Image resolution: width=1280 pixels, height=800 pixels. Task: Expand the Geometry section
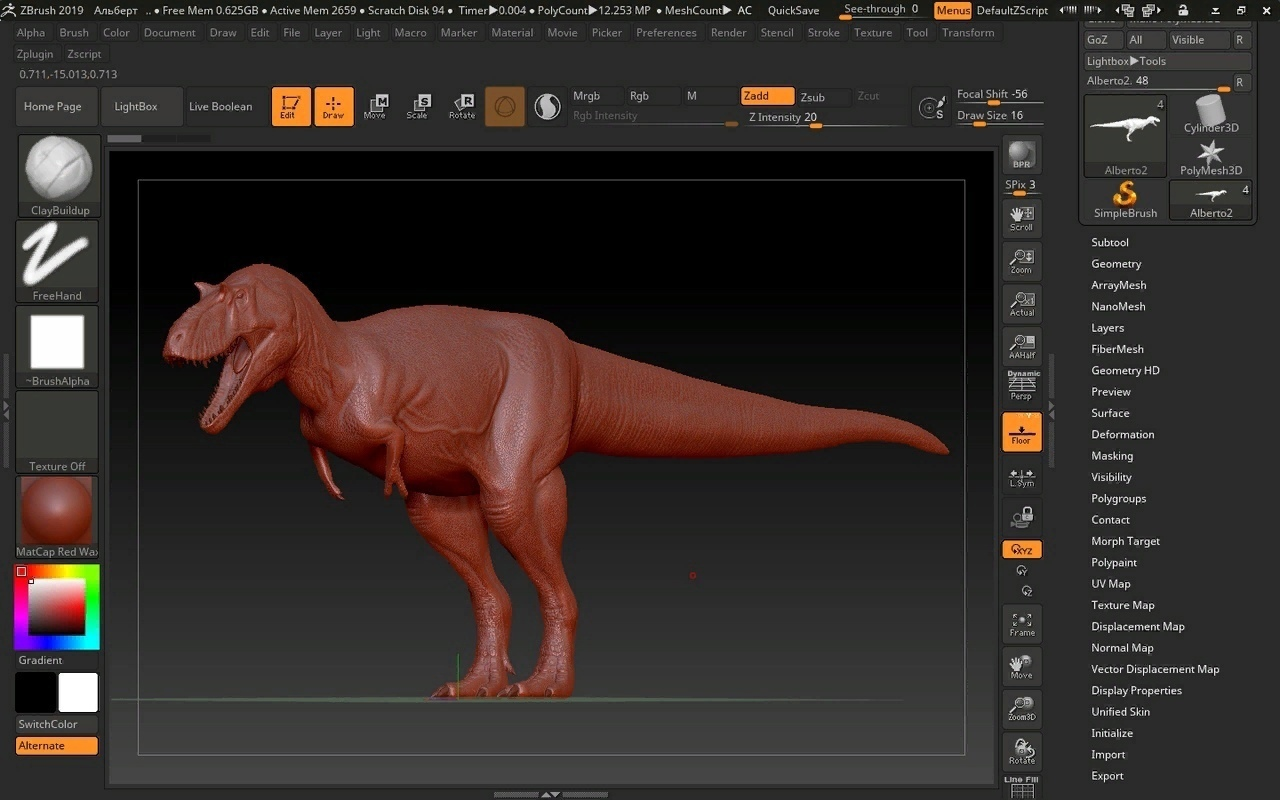1116,263
